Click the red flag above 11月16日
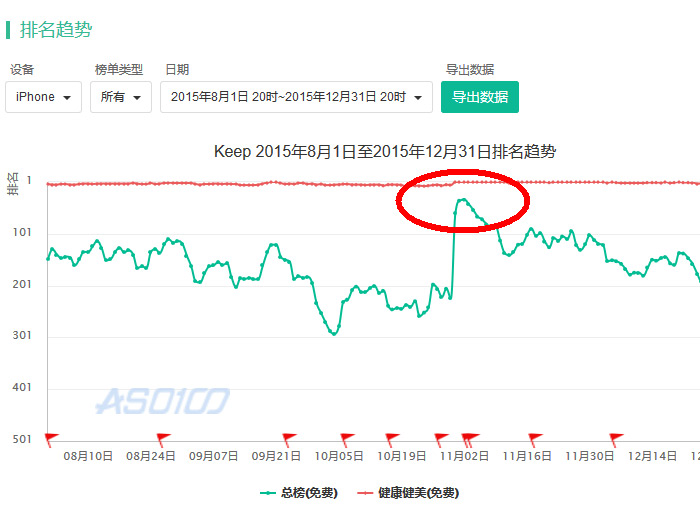The width and height of the screenshot is (700, 508). pos(534,439)
